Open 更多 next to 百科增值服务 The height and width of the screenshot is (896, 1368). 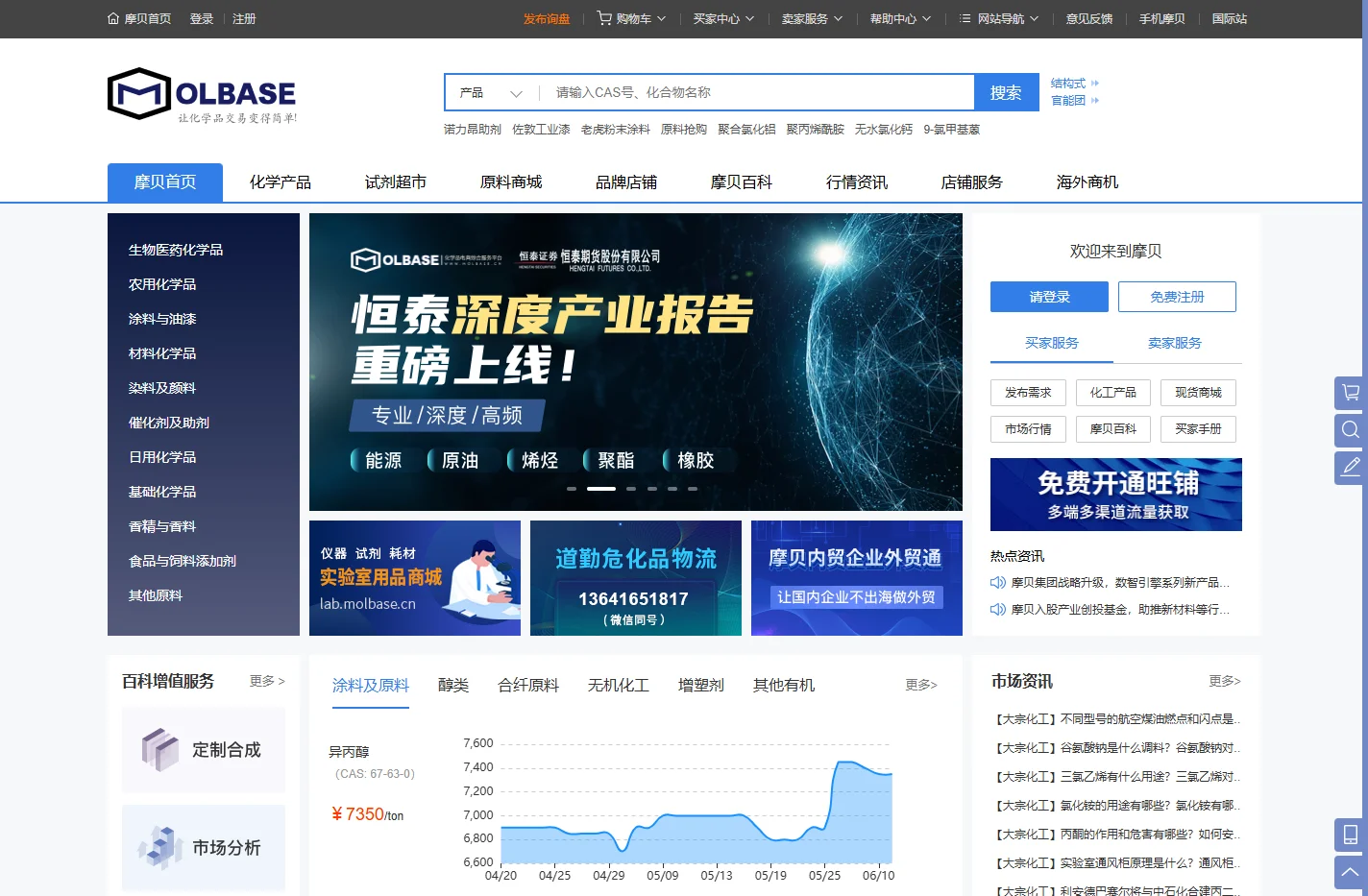coord(267,681)
